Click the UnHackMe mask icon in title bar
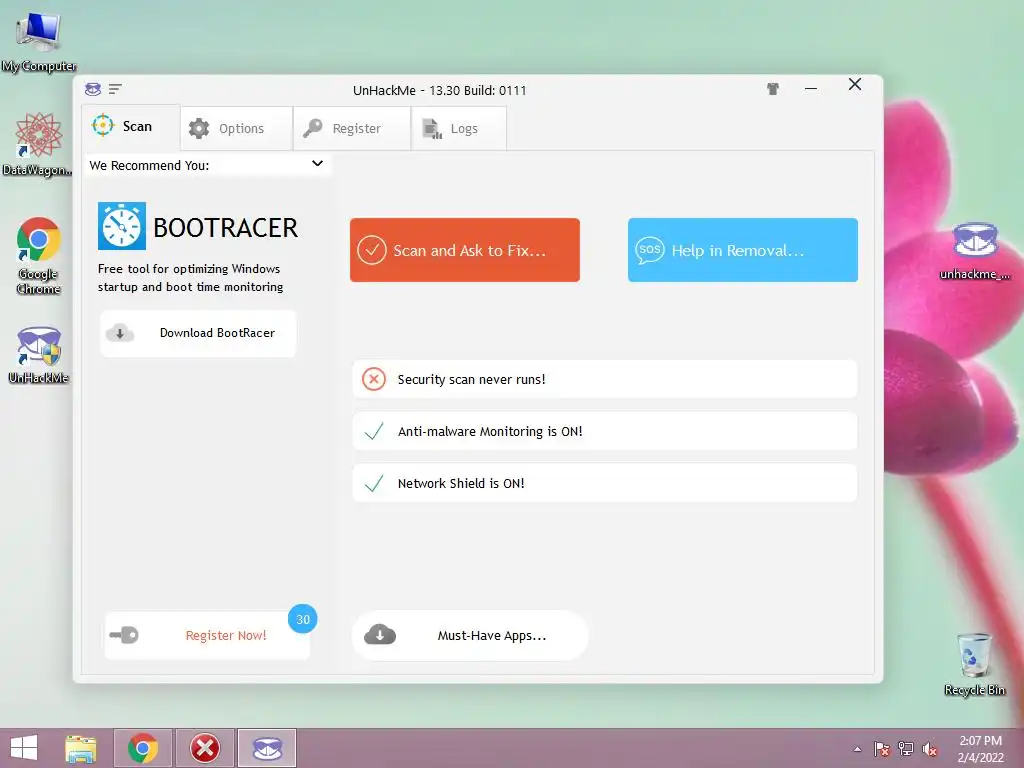This screenshot has height=768, width=1024. pyautogui.click(x=93, y=89)
